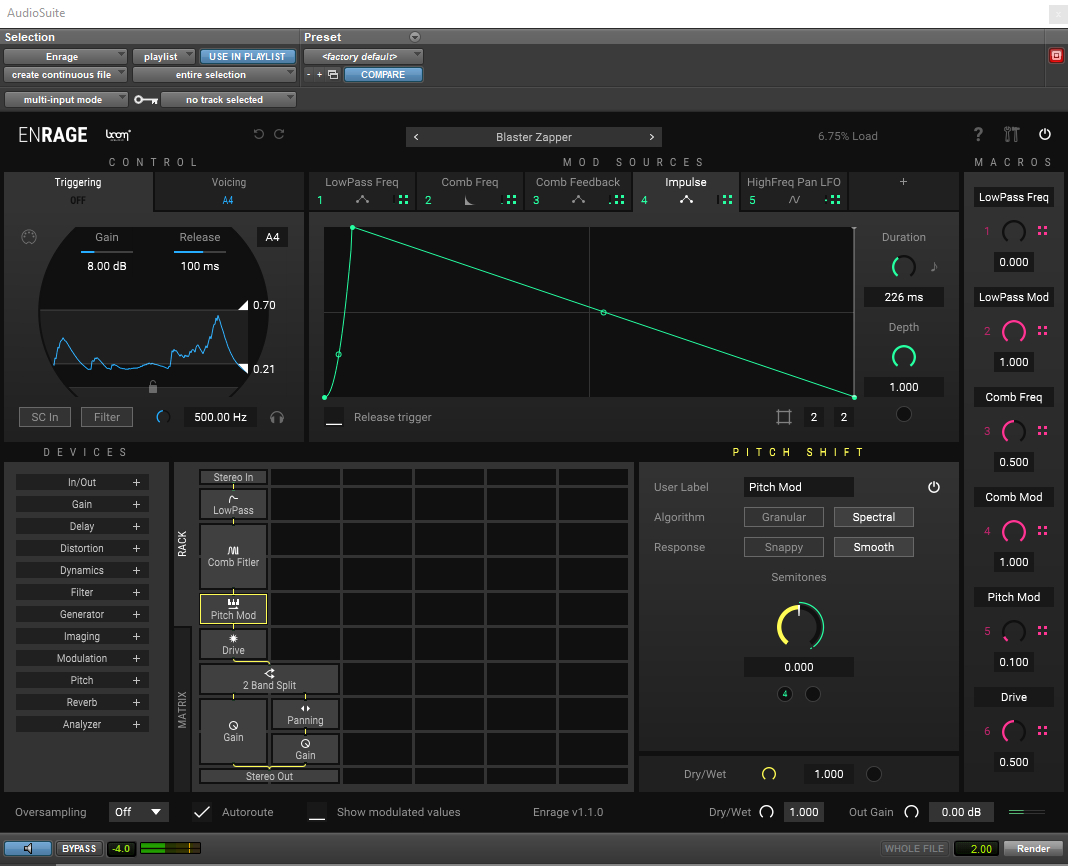Enable Show modulated values checkbox
This screenshot has width=1068, height=866.
pos(317,812)
